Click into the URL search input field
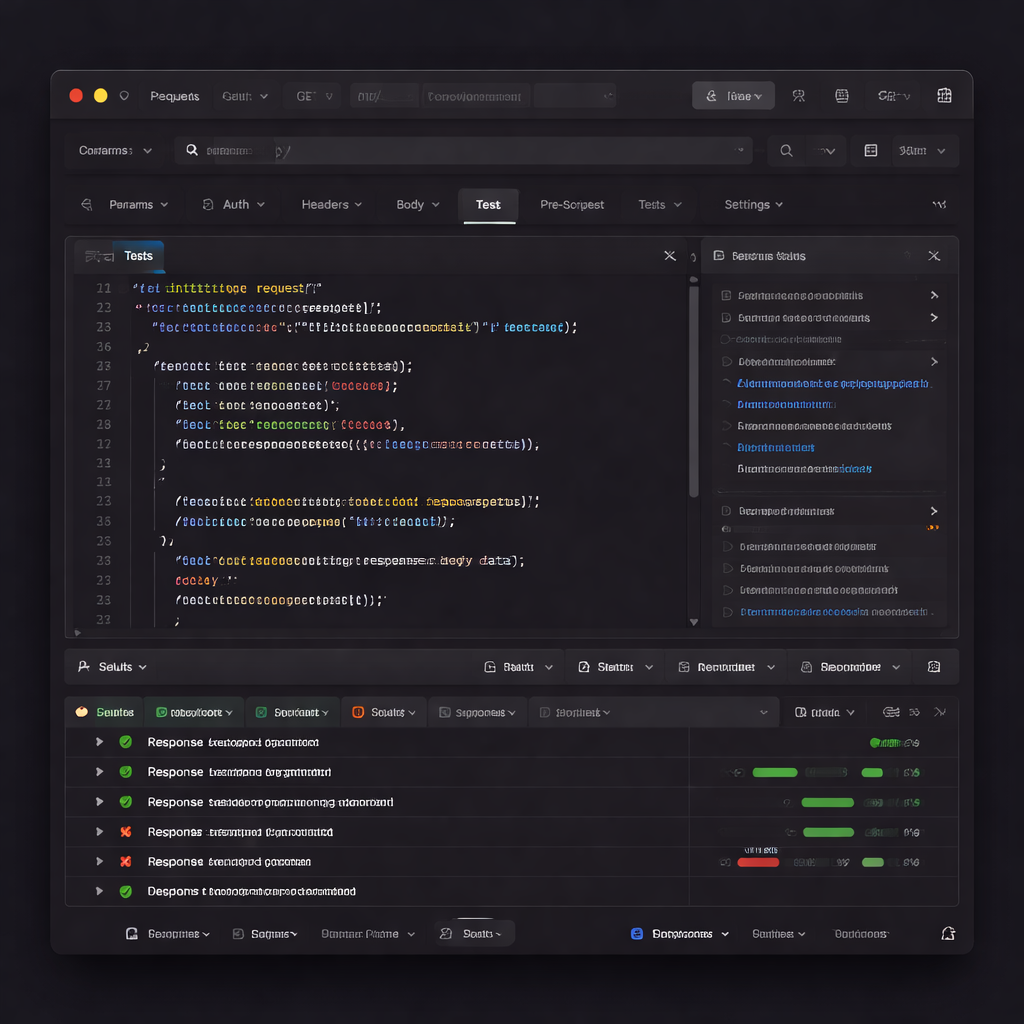This screenshot has width=1024, height=1024. click(460, 151)
